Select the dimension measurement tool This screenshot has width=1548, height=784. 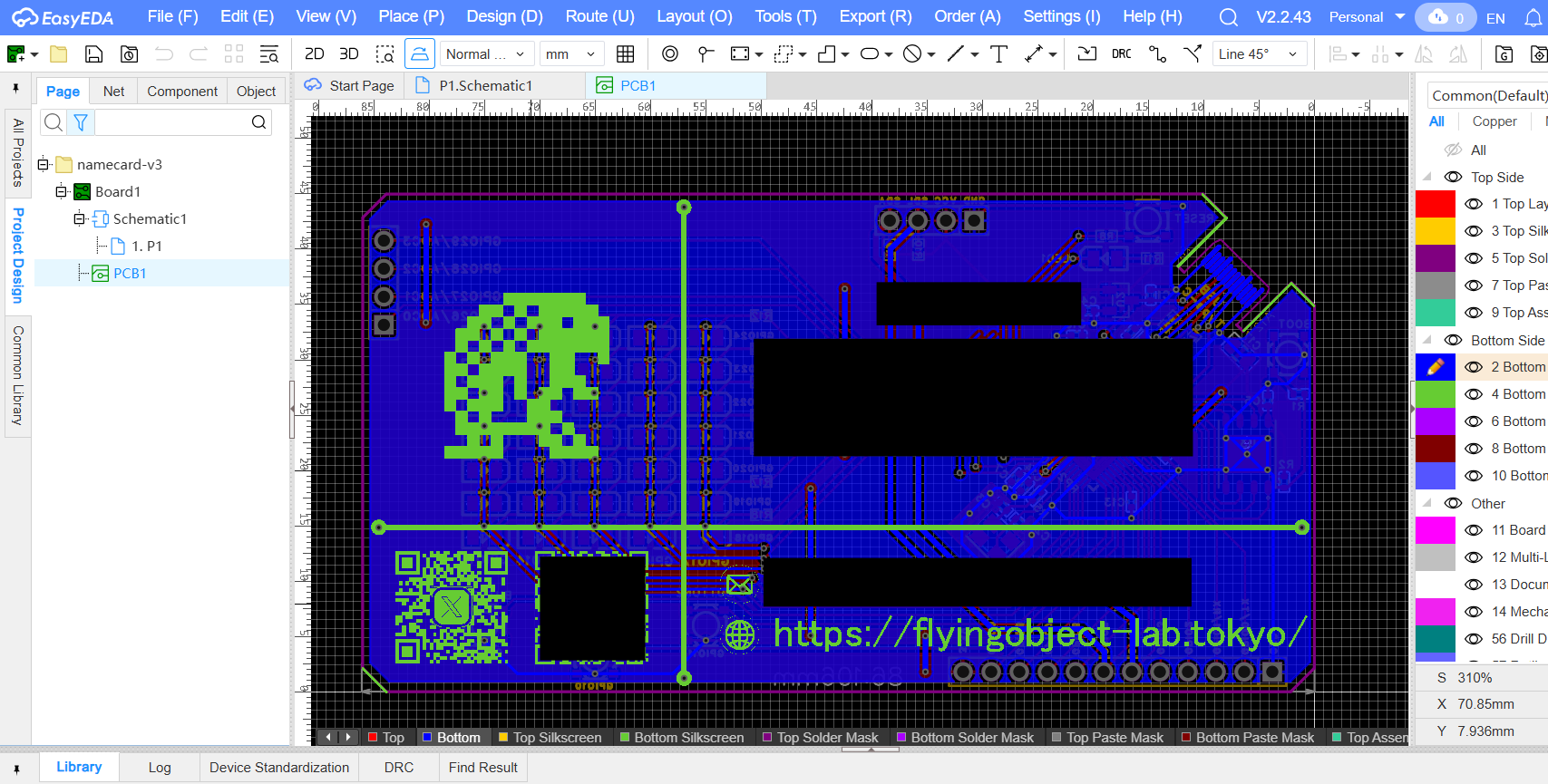(1034, 54)
